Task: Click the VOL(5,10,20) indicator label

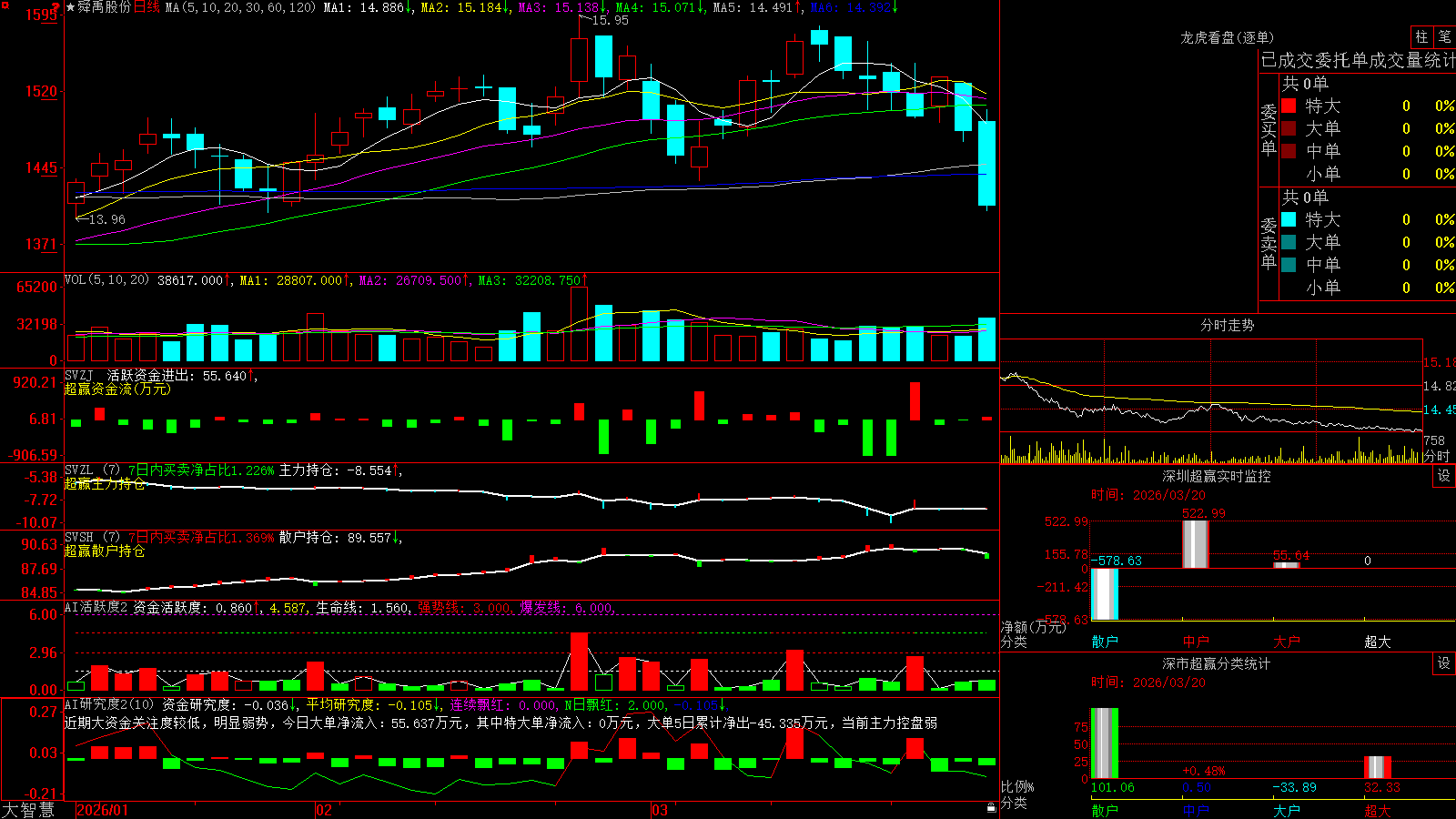Action: (106, 279)
